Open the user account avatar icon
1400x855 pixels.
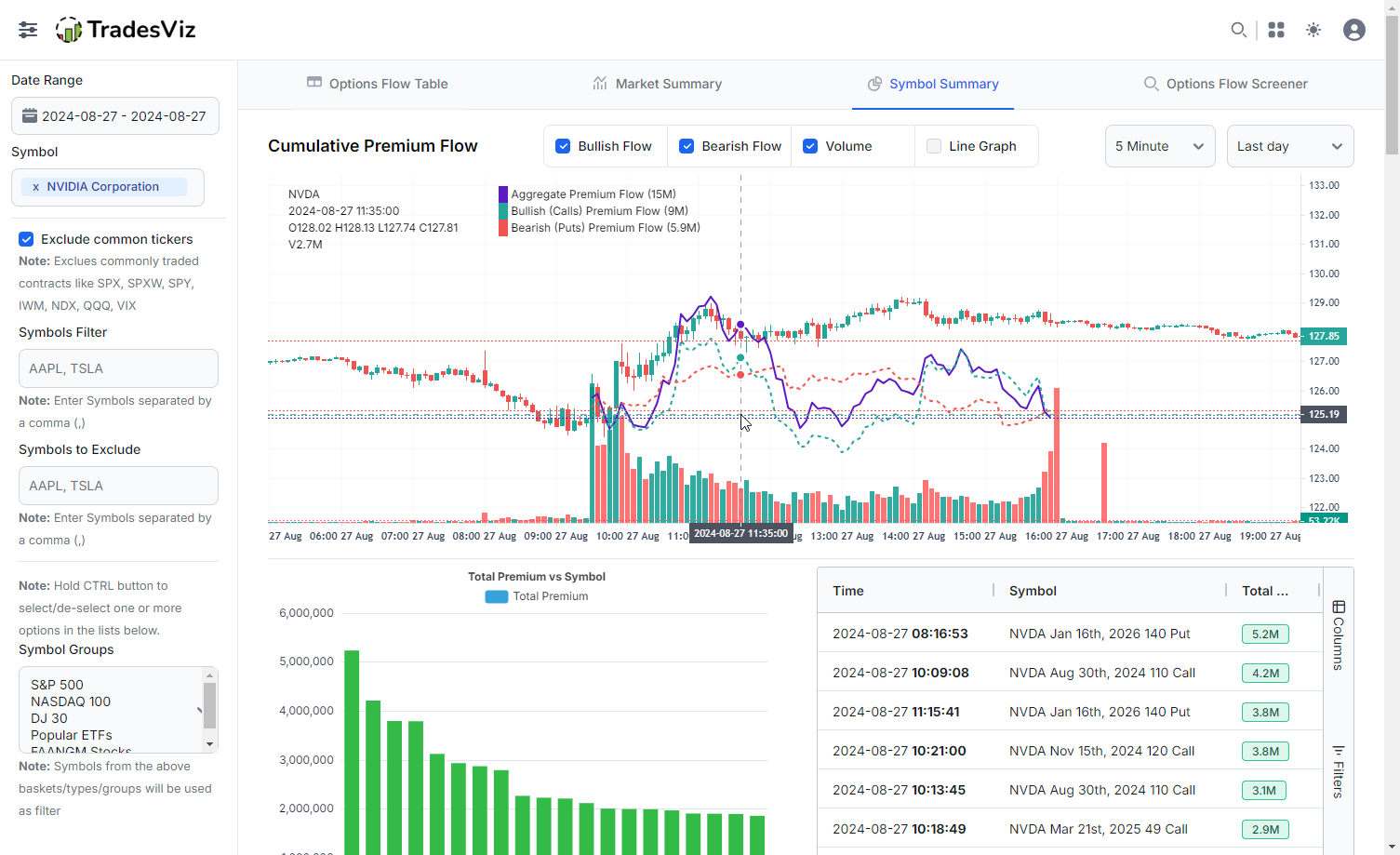tap(1354, 30)
